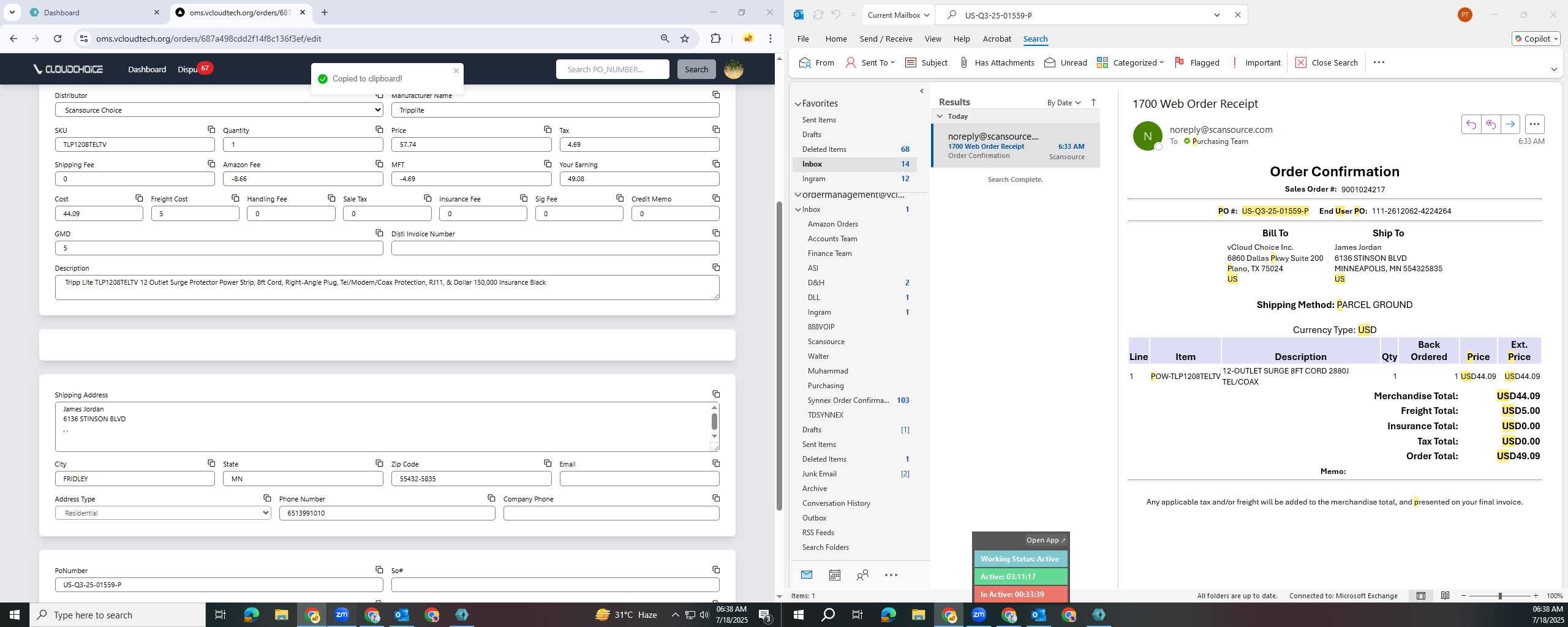Open Dashboard link in CloudChoice navbar

pos(147,69)
